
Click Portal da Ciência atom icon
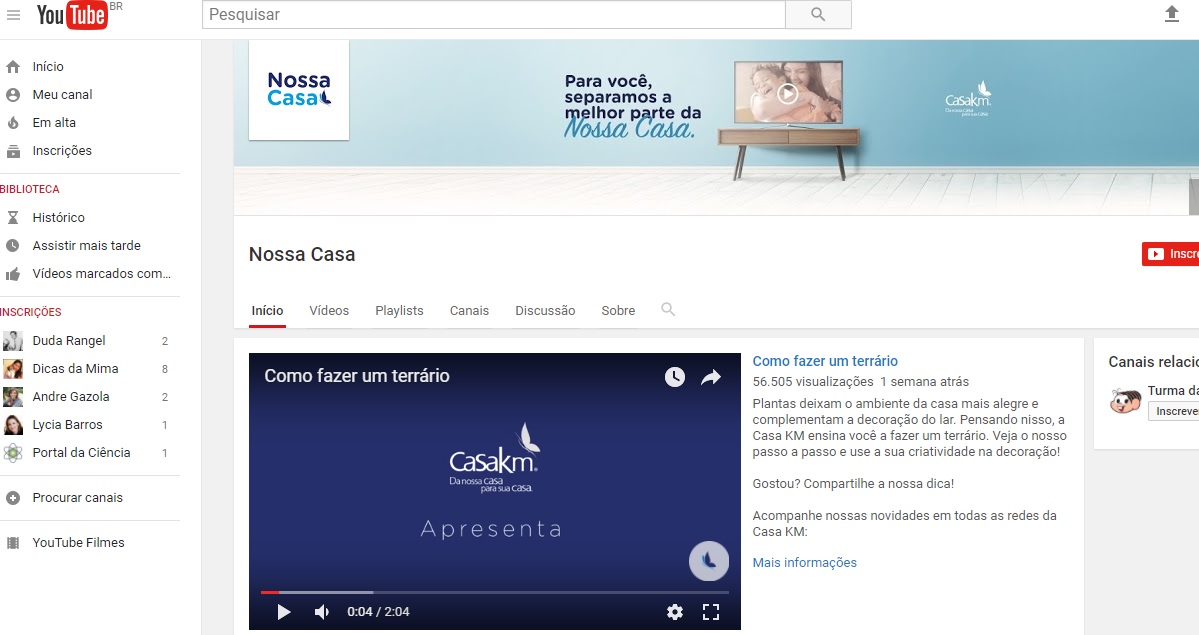tap(13, 453)
